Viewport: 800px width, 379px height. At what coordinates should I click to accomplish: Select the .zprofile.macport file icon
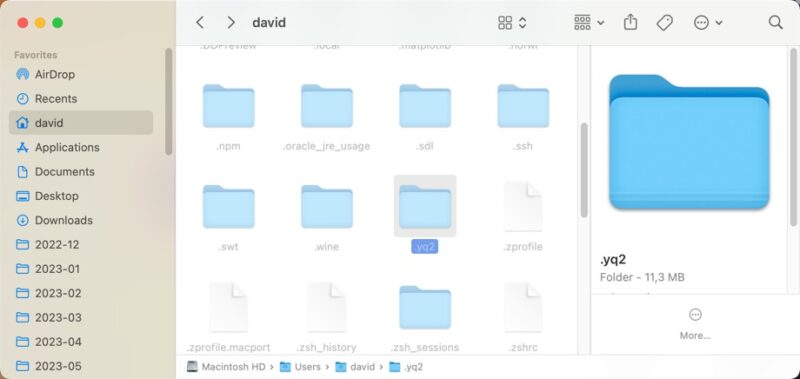tap(228, 308)
